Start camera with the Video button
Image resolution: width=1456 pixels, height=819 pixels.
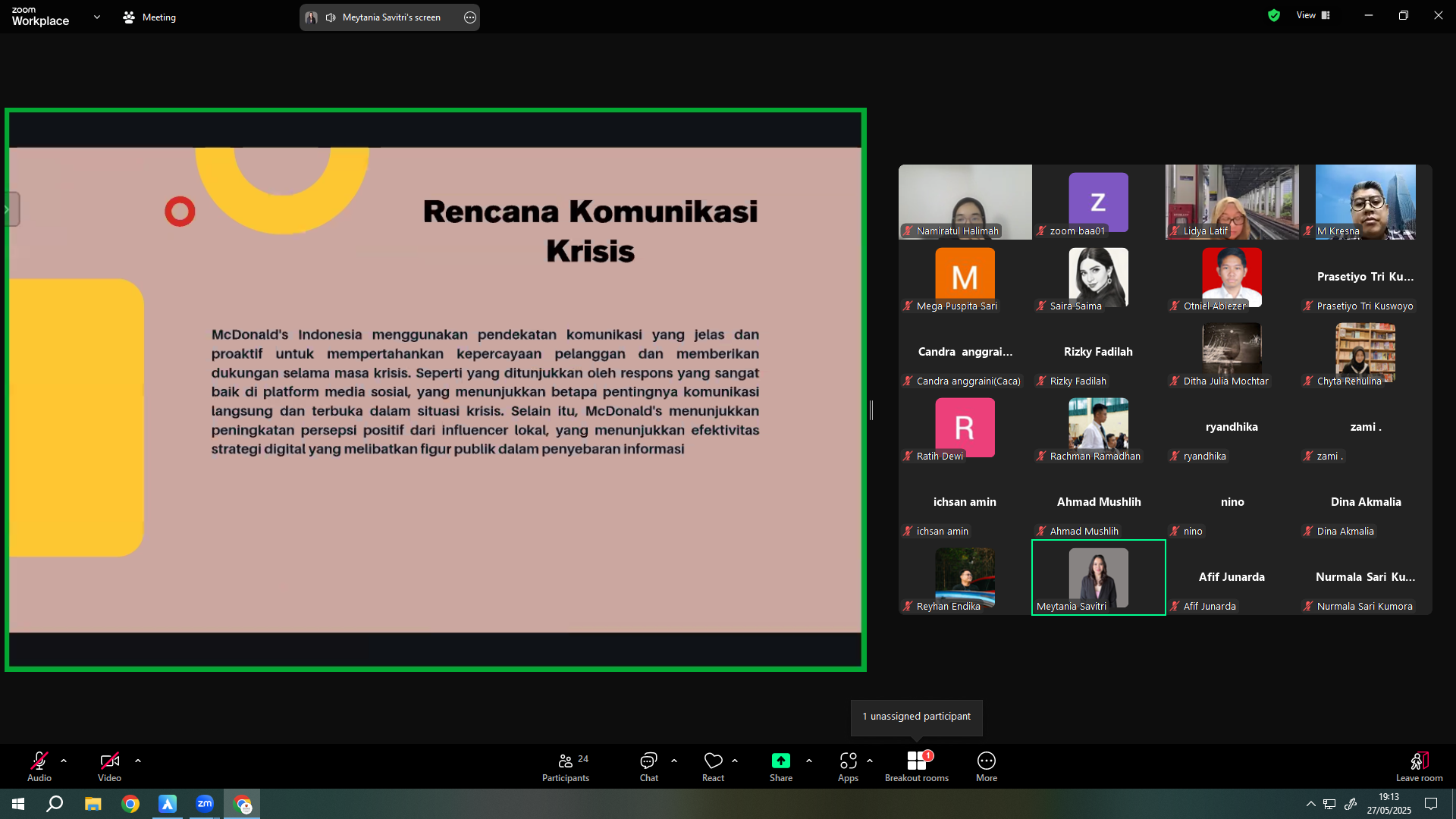(109, 766)
